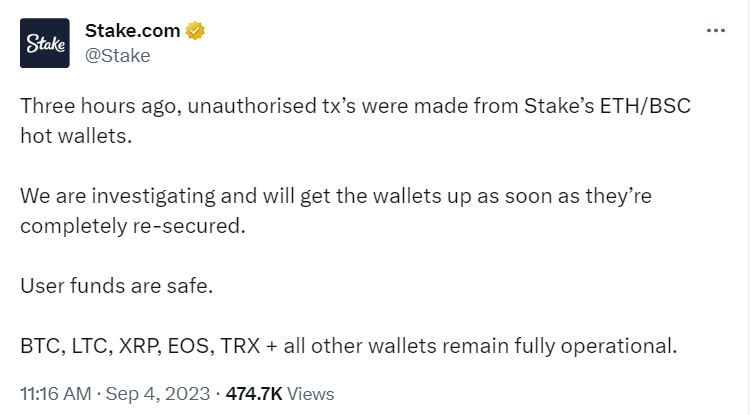This screenshot has width=750, height=415.
Task: Open the Stake profile avatar logo
Action: [x=44, y=43]
